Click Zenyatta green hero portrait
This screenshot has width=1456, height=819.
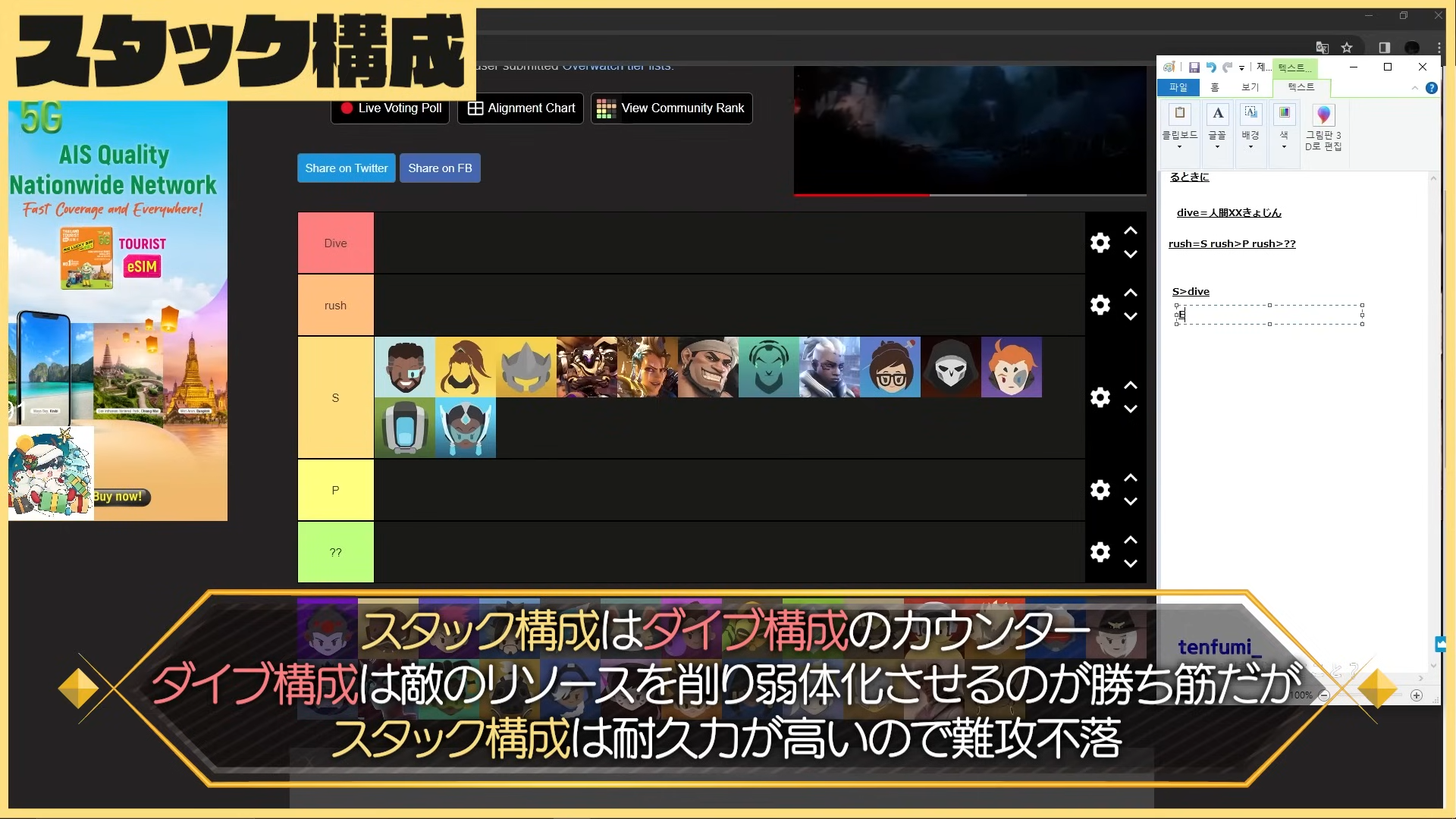pyautogui.click(x=769, y=367)
